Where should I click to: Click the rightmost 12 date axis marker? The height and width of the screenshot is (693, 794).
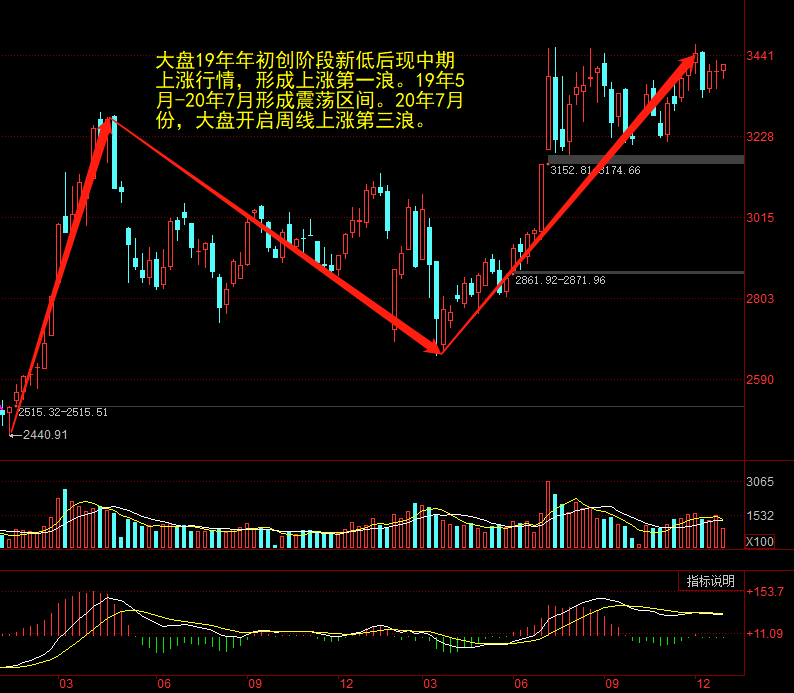pos(706,684)
